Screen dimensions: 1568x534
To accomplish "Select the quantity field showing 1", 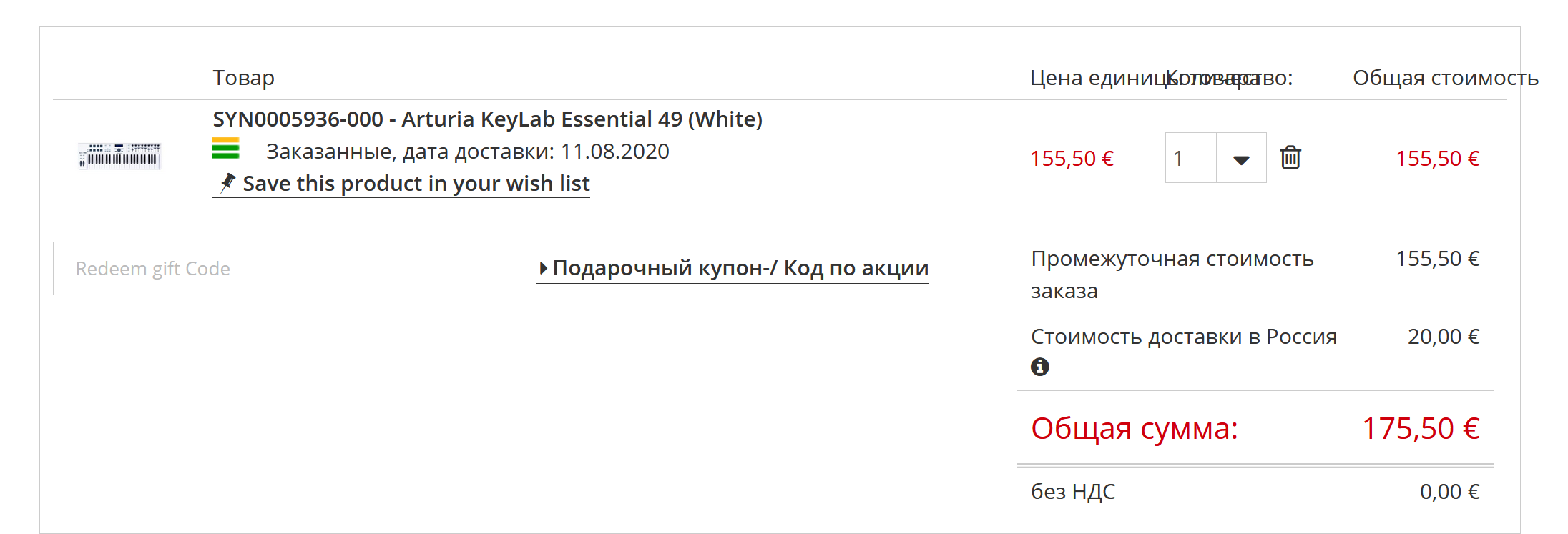I will [x=1191, y=158].
